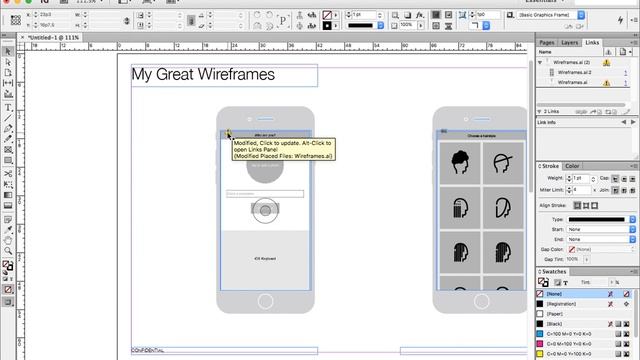Select the Scissors tool
This screenshot has height=360, width=640.
coord(8,174)
